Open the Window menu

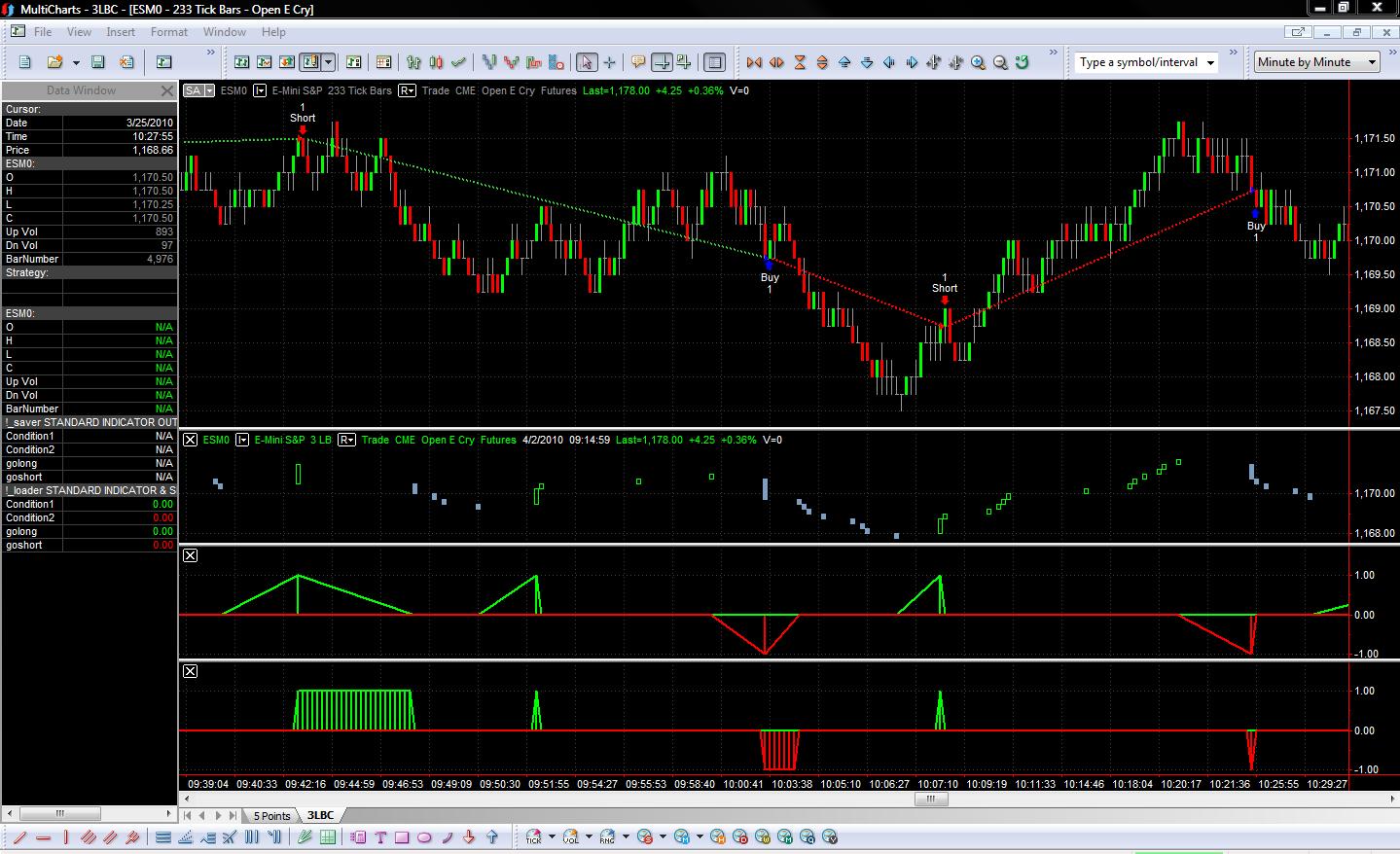225,32
